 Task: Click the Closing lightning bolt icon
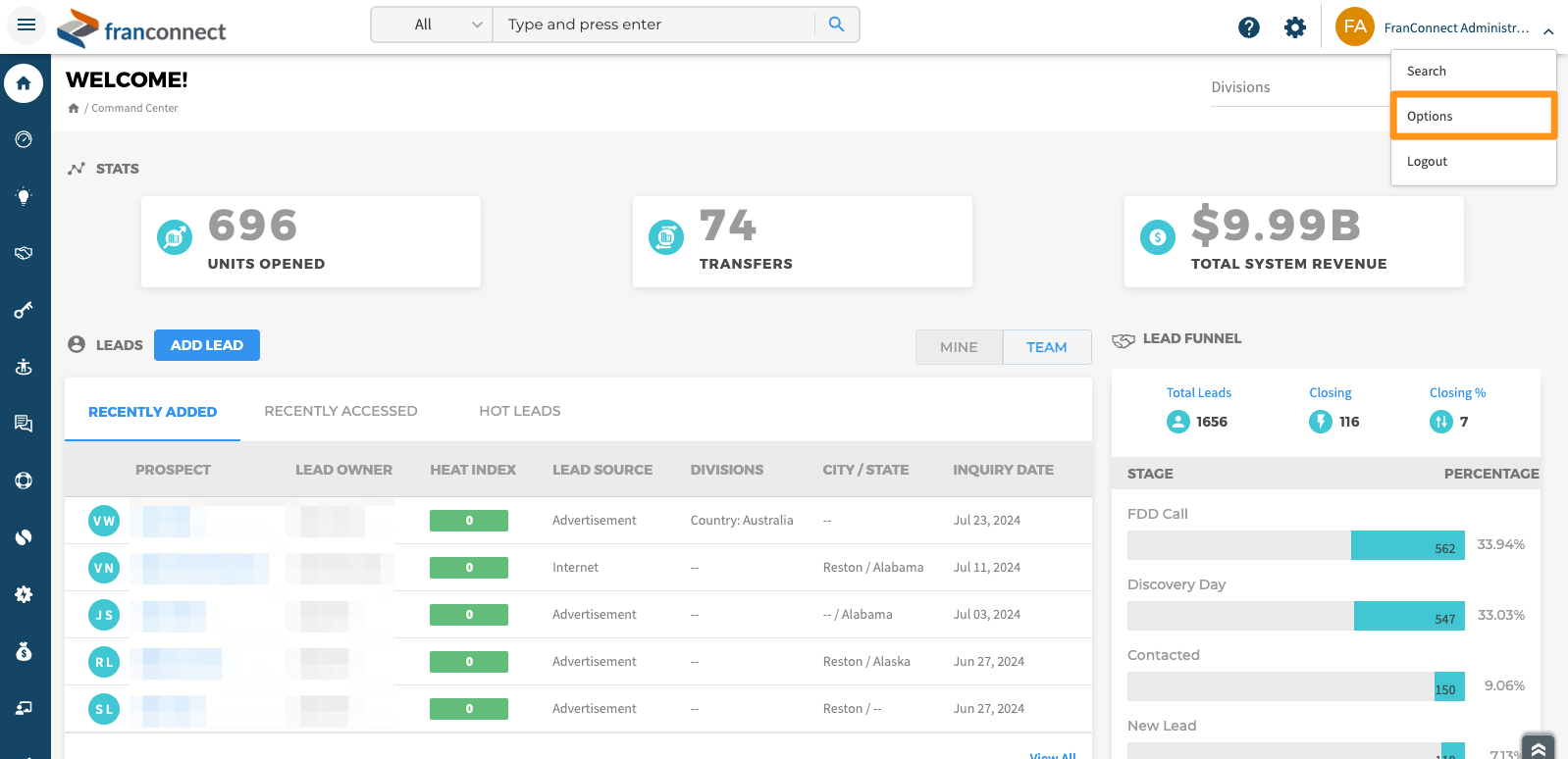[1321, 422]
